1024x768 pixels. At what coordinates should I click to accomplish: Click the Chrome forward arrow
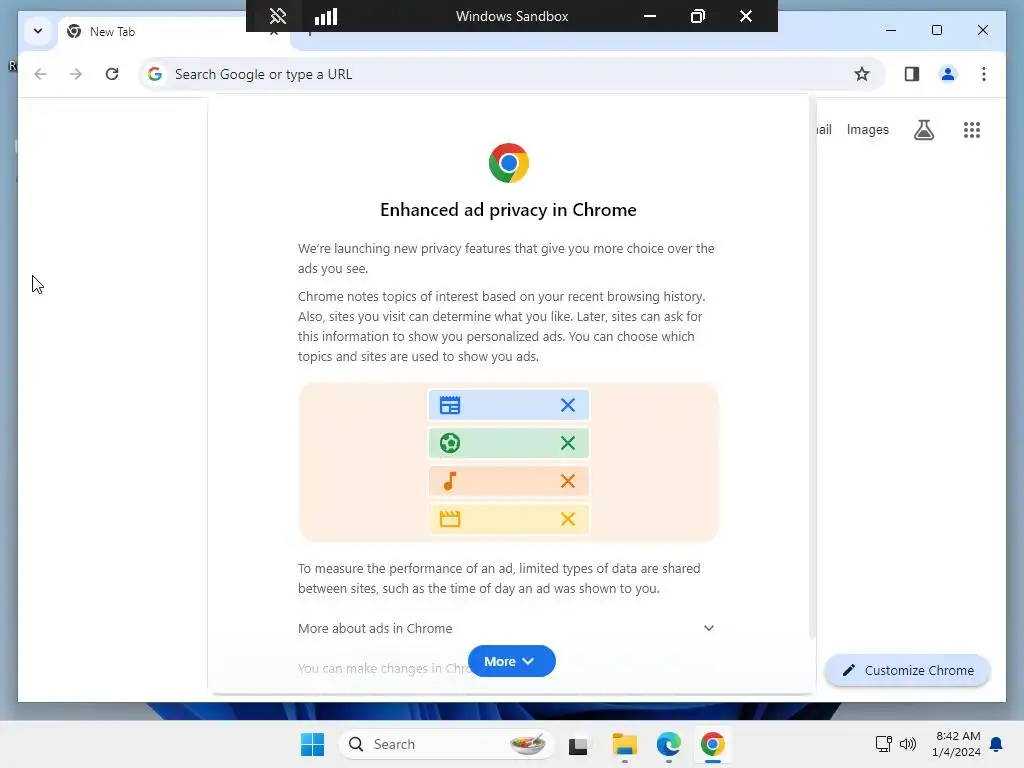(76, 74)
